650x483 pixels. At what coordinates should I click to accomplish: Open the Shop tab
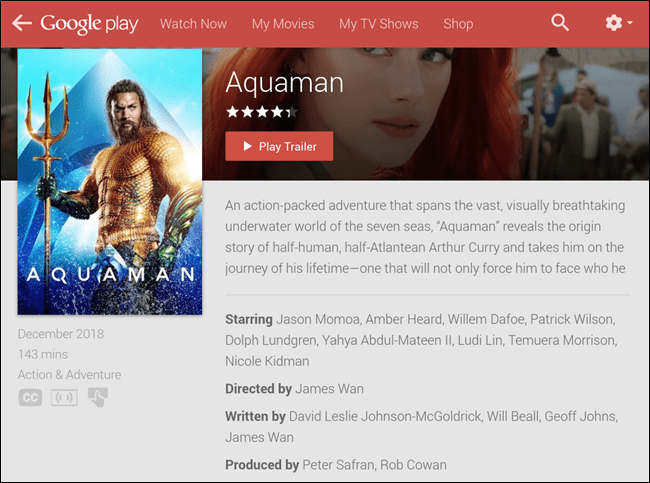coord(458,23)
